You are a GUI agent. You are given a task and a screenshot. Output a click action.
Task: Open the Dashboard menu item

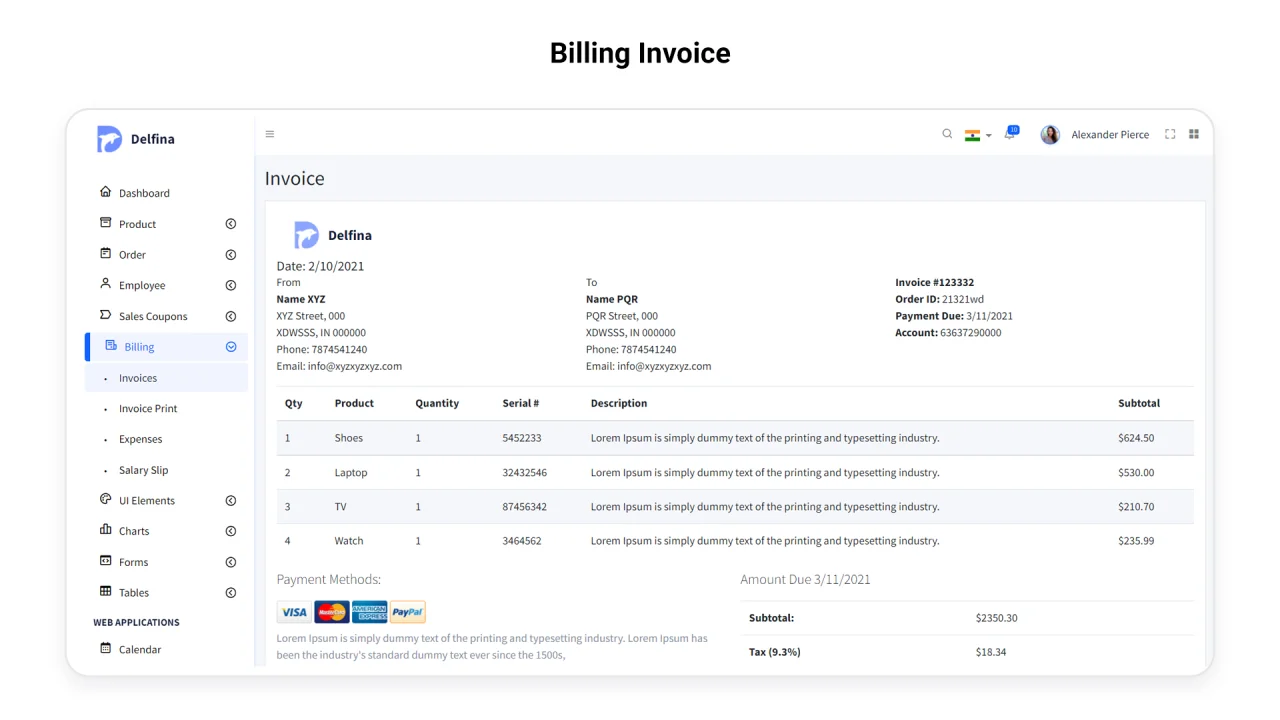pyautogui.click(x=144, y=193)
